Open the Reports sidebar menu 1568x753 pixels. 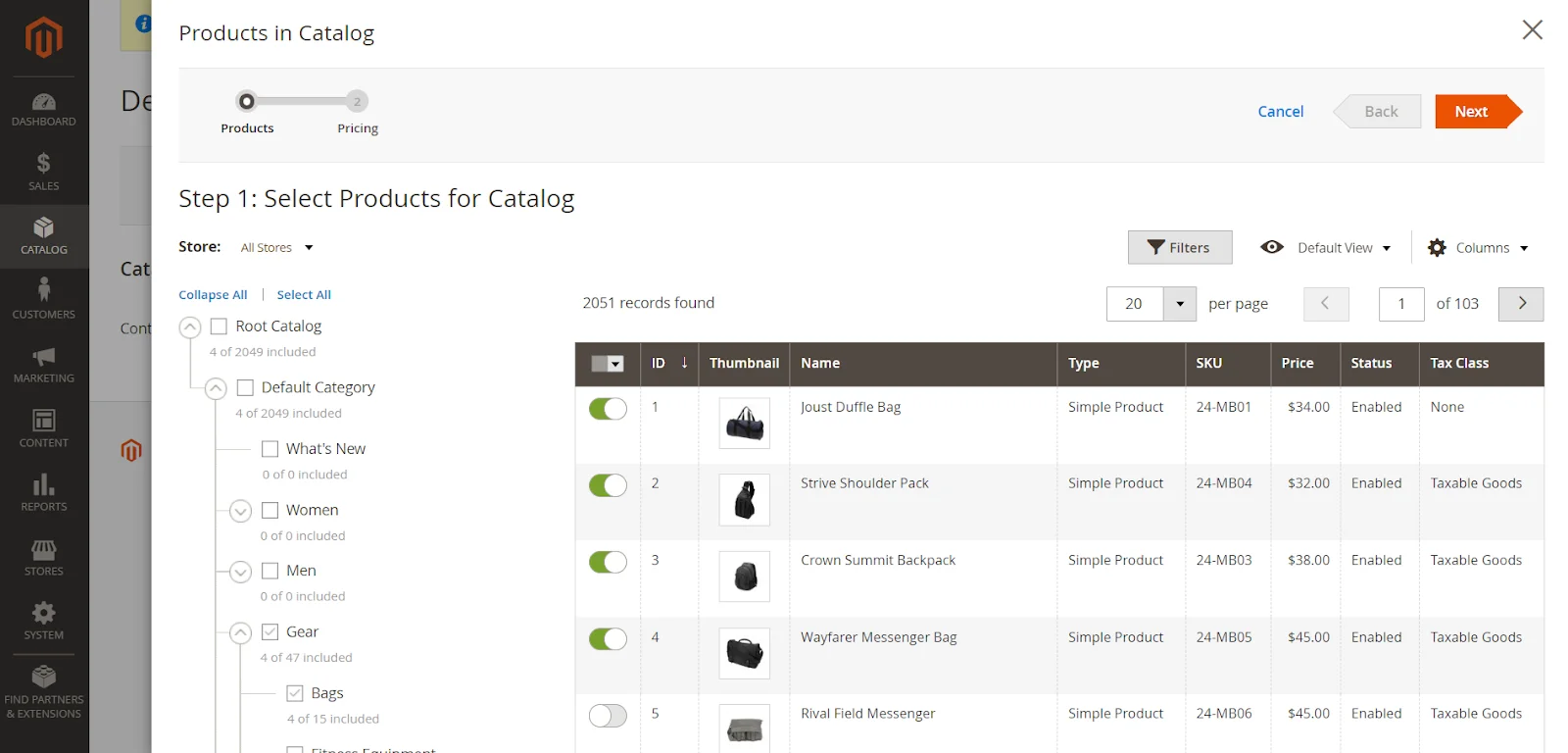(x=44, y=493)
